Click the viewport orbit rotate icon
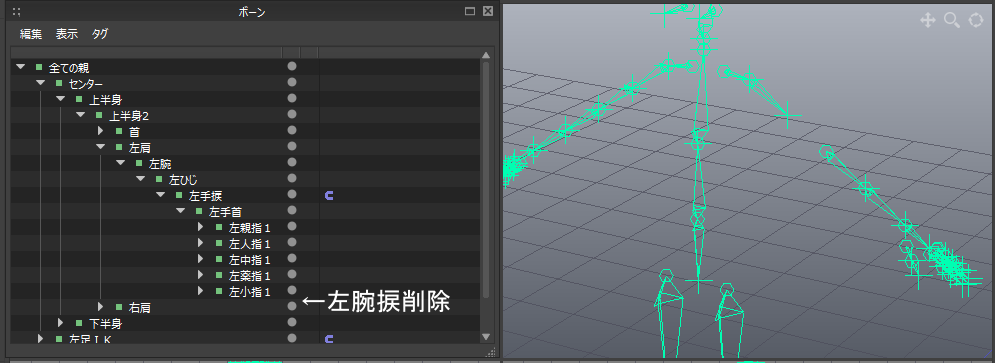The width and height of the screenshot is (995, 363). pyautogui.click(x=976, y=20)
